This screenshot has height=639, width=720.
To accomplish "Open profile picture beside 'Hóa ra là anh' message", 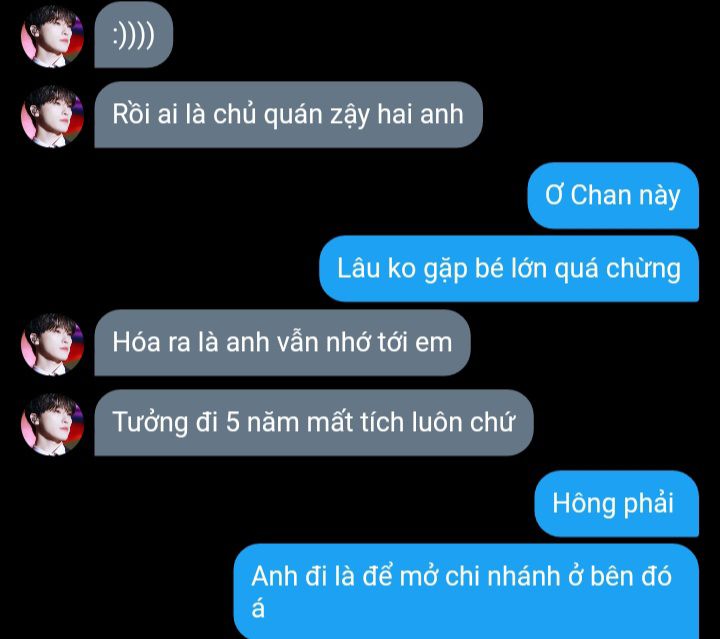I will [x=52, y=344].
